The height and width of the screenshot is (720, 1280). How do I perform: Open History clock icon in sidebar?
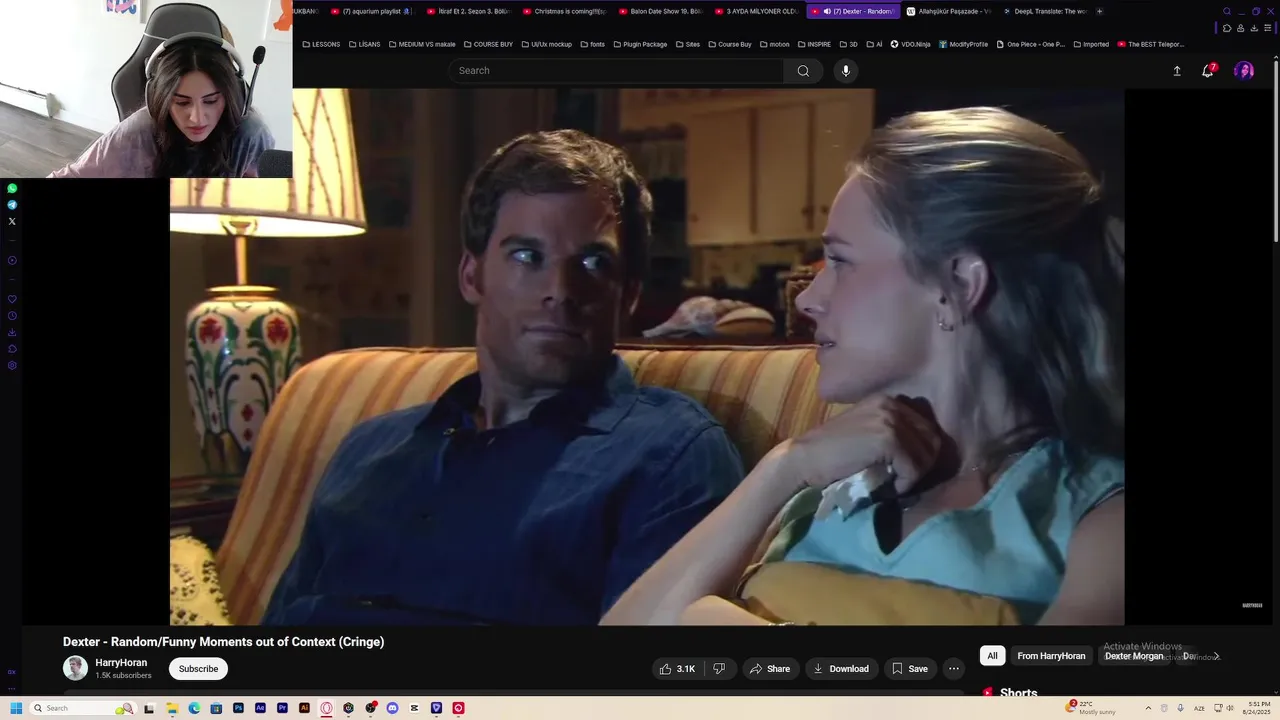pos(12,316)
